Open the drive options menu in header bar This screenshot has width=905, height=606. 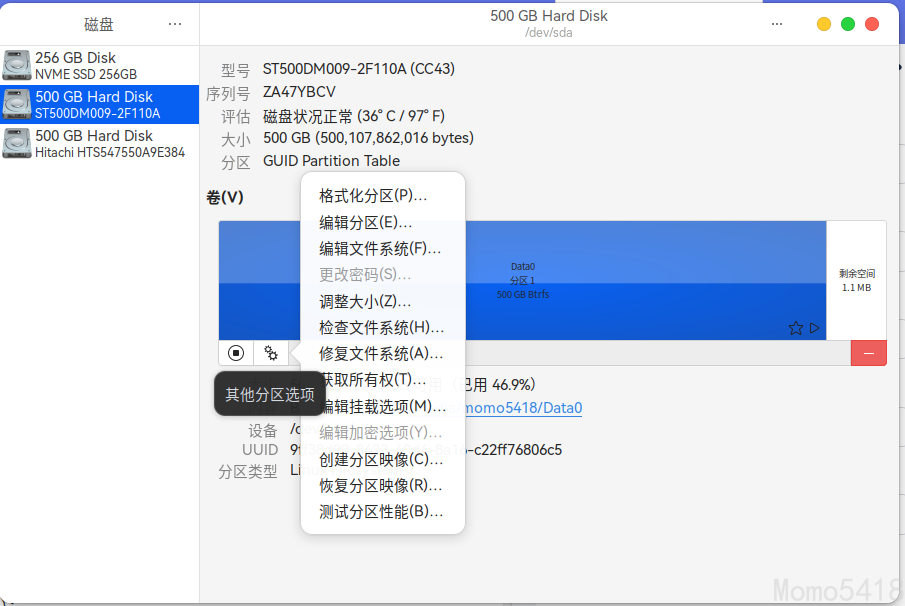777,23
